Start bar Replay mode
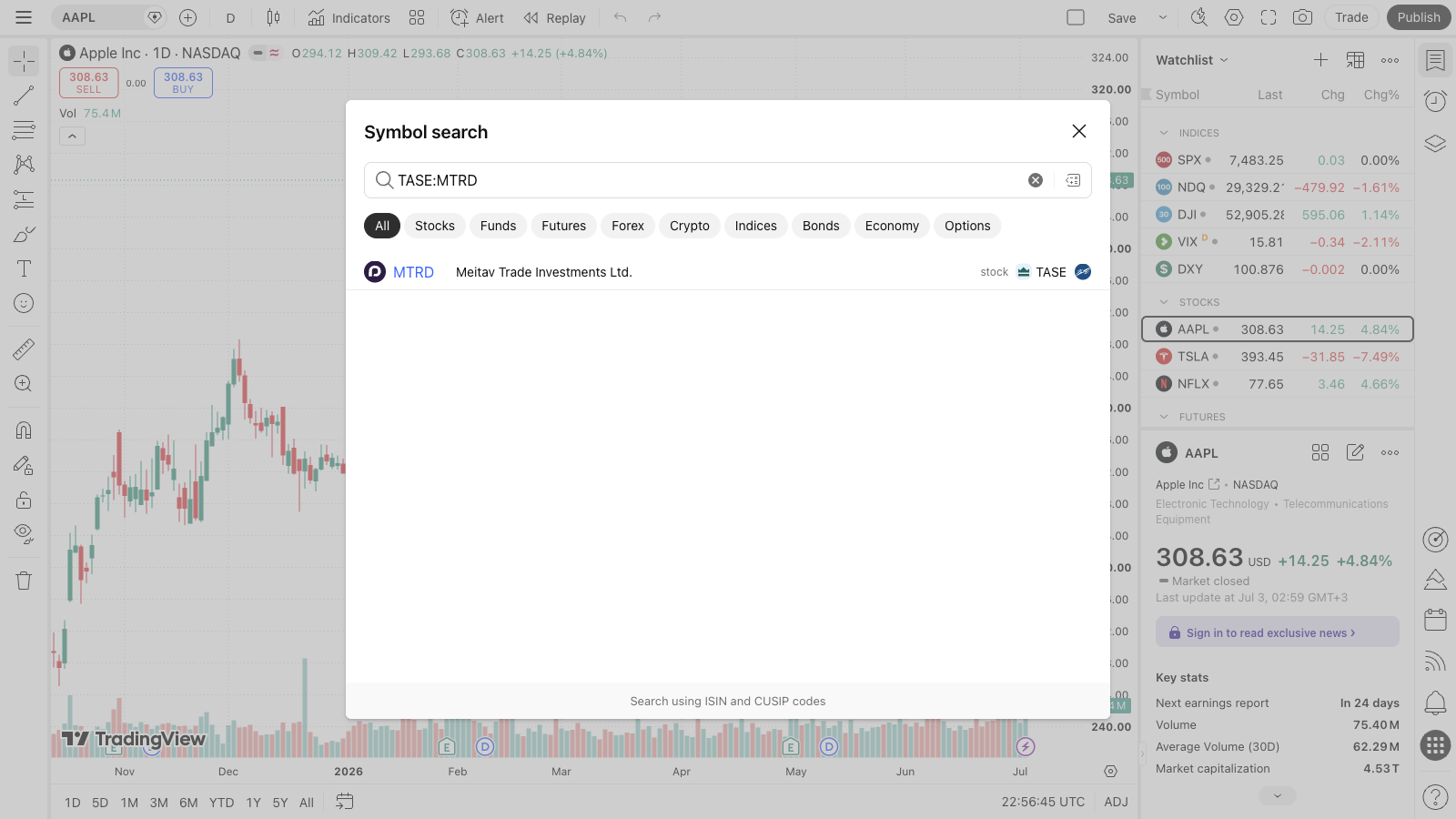1456x819 pixels. point(554,17)
